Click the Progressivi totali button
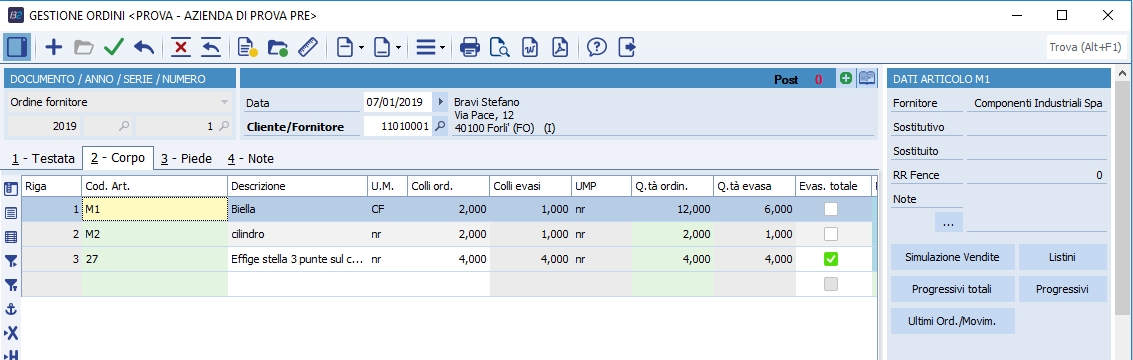 [952, 289]
